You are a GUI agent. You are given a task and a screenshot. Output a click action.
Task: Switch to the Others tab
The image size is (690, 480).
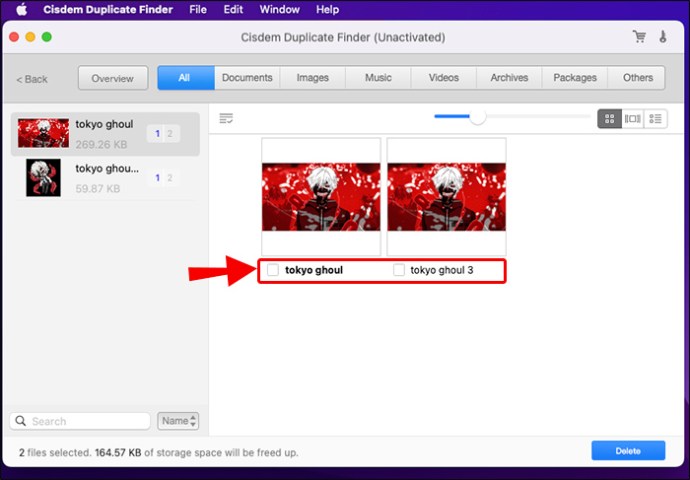(x=636, y=78)
